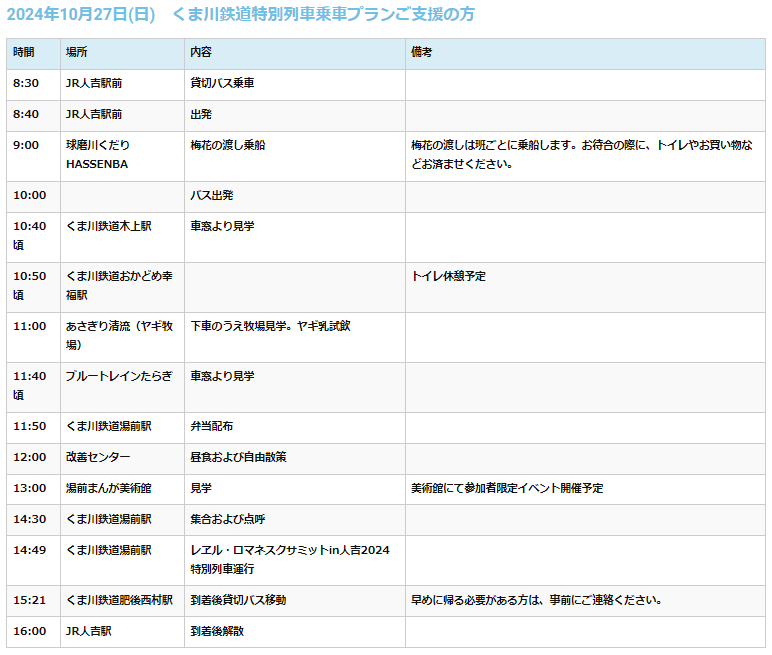Click the 球磨川くだり HASSENBA location cell
Image resolution: width=772 pixels, height=655 pixels.
coord(98,154)
